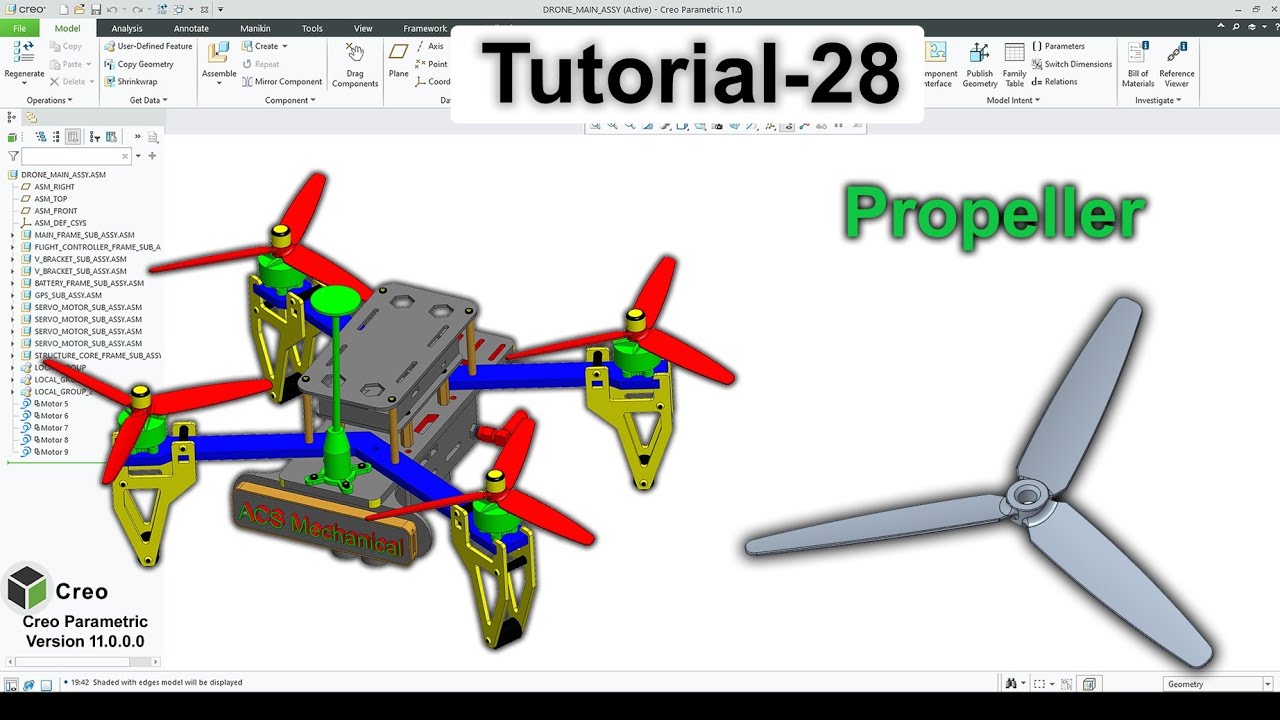Open the File menu
Screen dimensions: 1280x720
pyautogui.click(x=20, y=28)
